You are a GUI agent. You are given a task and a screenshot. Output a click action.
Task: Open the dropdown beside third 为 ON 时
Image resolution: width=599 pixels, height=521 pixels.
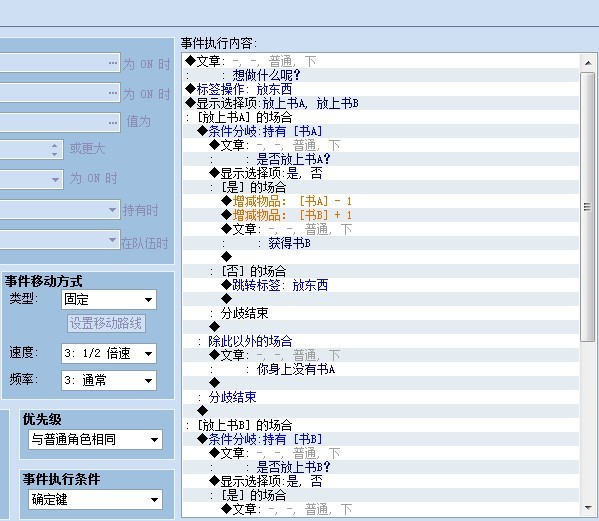pos(56,179)
